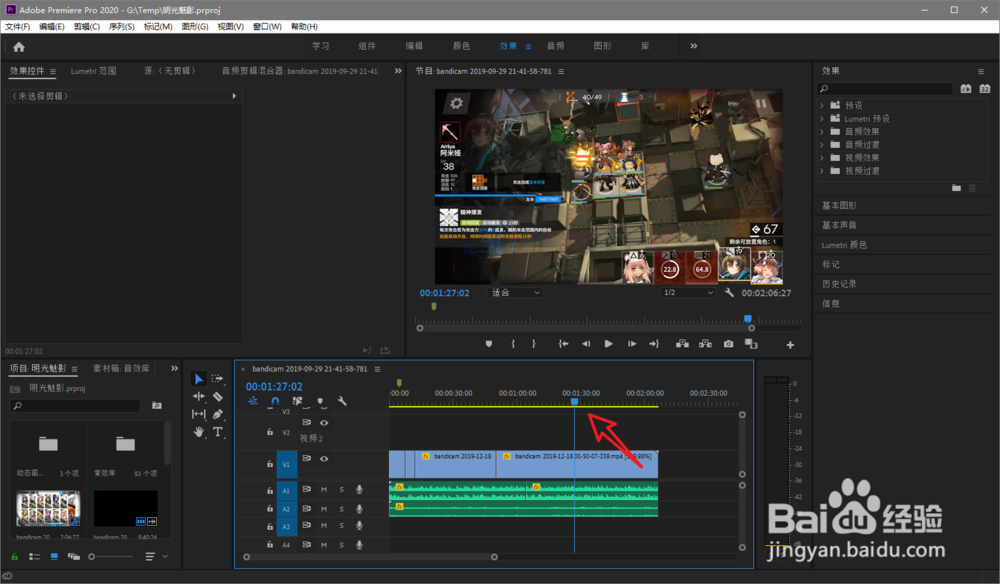Click the Export Frame camera icon
This screenshot has width=1000, height=584.
coord(728,344)
